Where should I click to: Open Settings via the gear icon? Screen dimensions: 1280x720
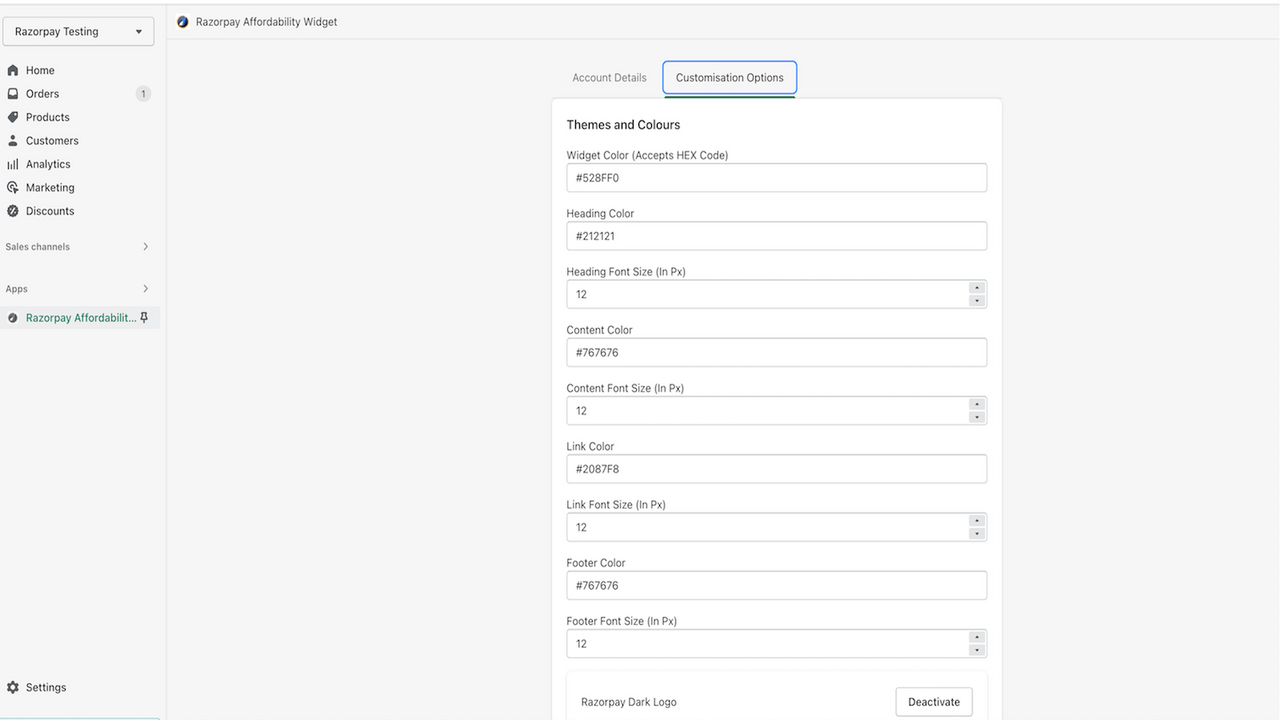tap(12, 687)
